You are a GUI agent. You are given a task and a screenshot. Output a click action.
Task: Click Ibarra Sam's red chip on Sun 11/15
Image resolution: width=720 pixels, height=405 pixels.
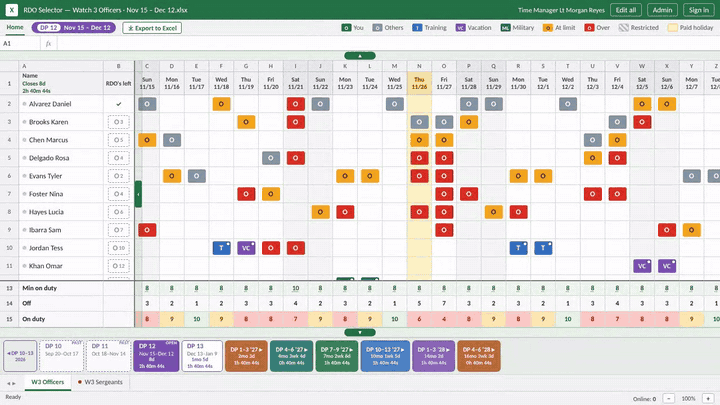(x=147, y=230)
